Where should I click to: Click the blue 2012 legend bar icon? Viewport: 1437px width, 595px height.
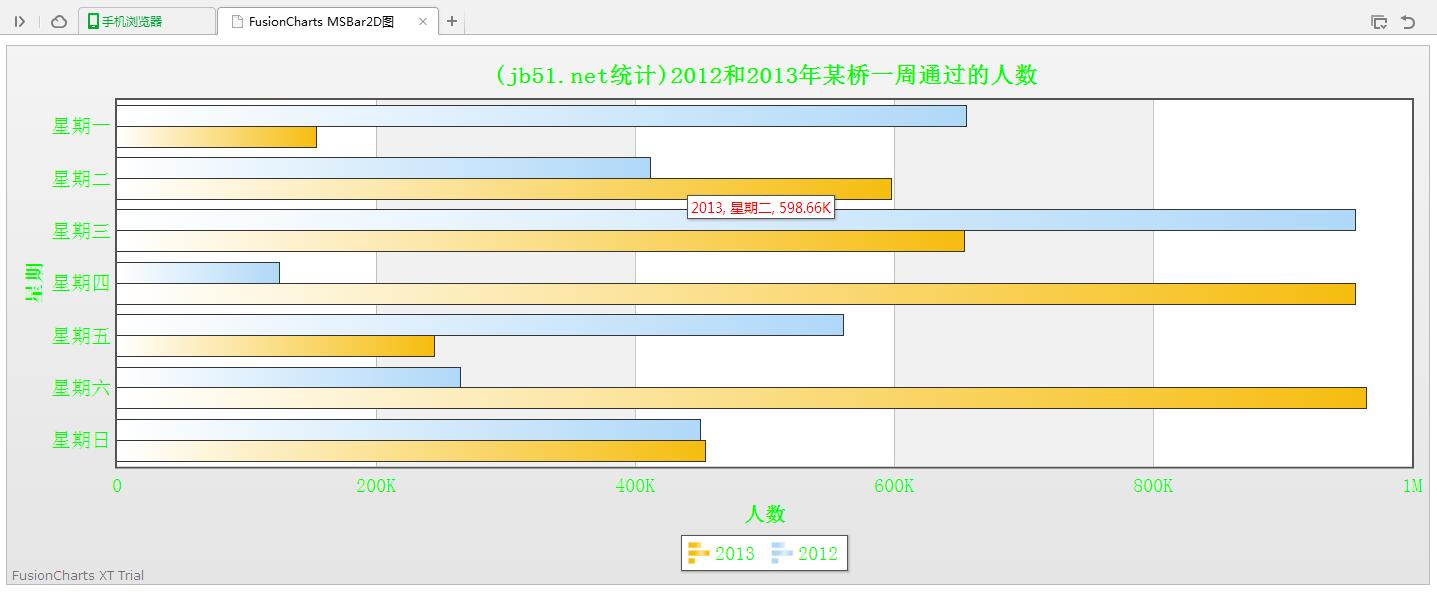781,553
